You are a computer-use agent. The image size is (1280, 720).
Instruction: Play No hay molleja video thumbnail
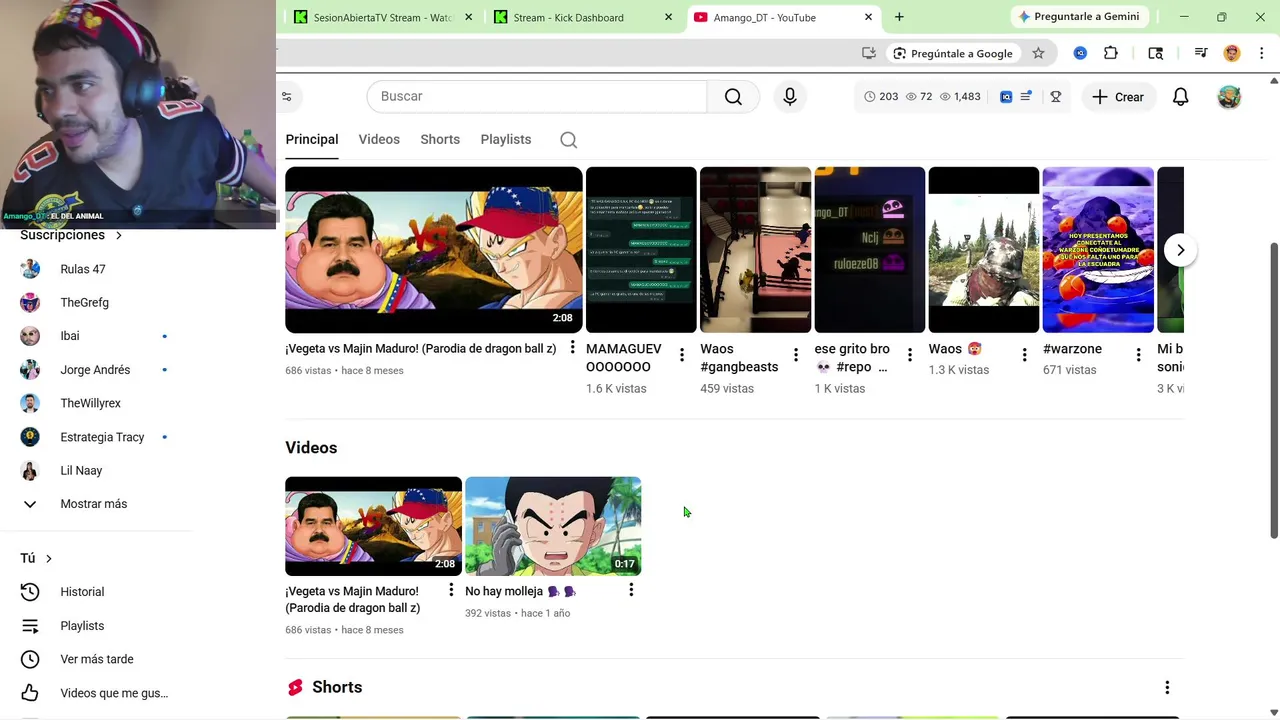(553, 526)
